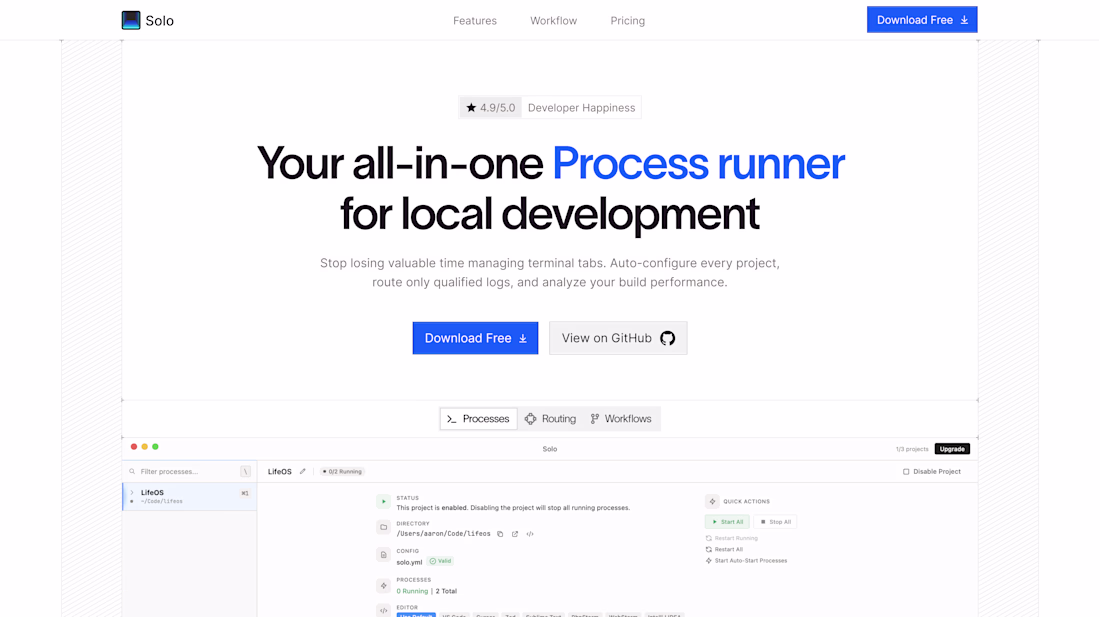
Task: Click the pencil icon to rename LifeOS
Action: (x=302, y=471)
